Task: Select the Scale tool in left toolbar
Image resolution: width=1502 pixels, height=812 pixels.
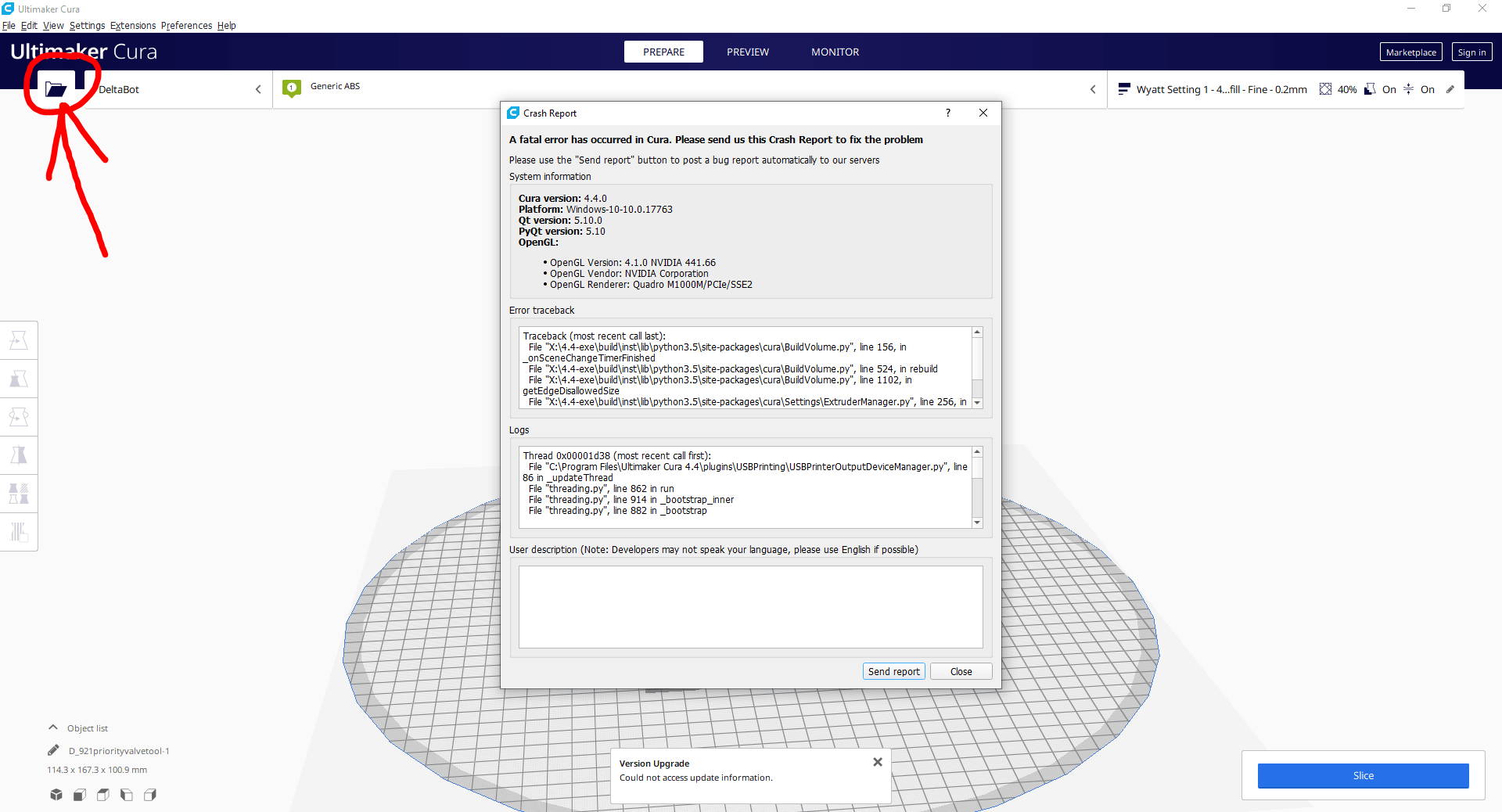Action: coord(19,379)
